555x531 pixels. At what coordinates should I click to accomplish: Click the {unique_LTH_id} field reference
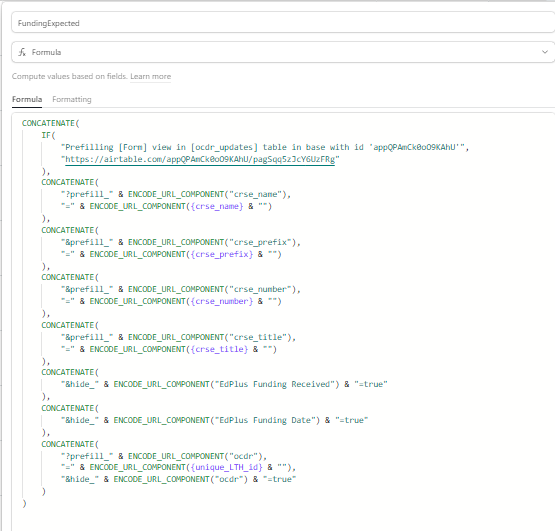pos(227,467)
